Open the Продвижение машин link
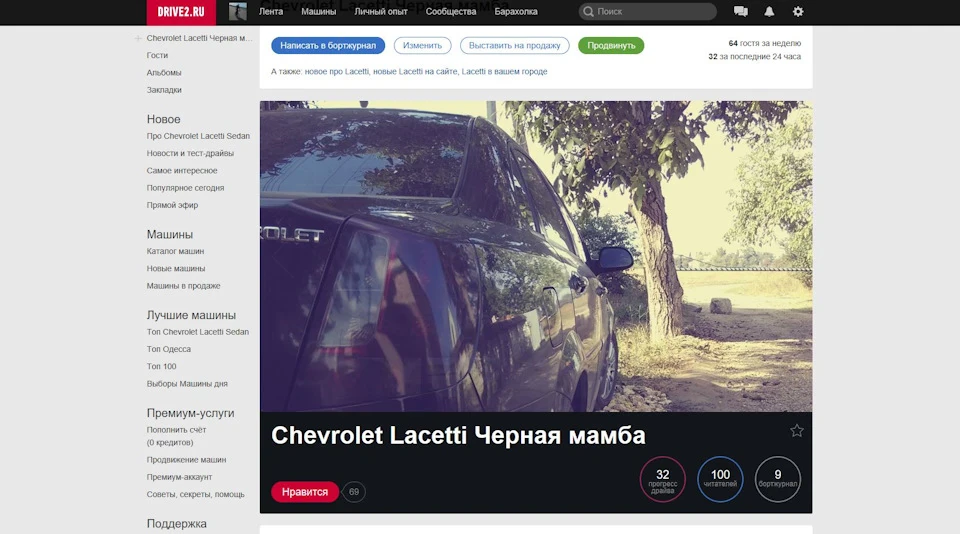The width and height of the screenshot is (960, 534). tap(186, 459)
